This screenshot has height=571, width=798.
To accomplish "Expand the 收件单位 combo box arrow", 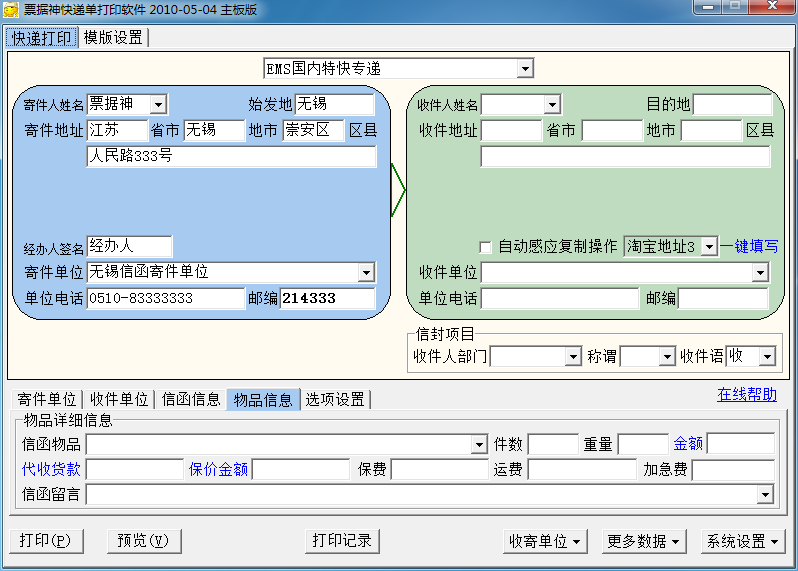I will (x=760, y=273).
